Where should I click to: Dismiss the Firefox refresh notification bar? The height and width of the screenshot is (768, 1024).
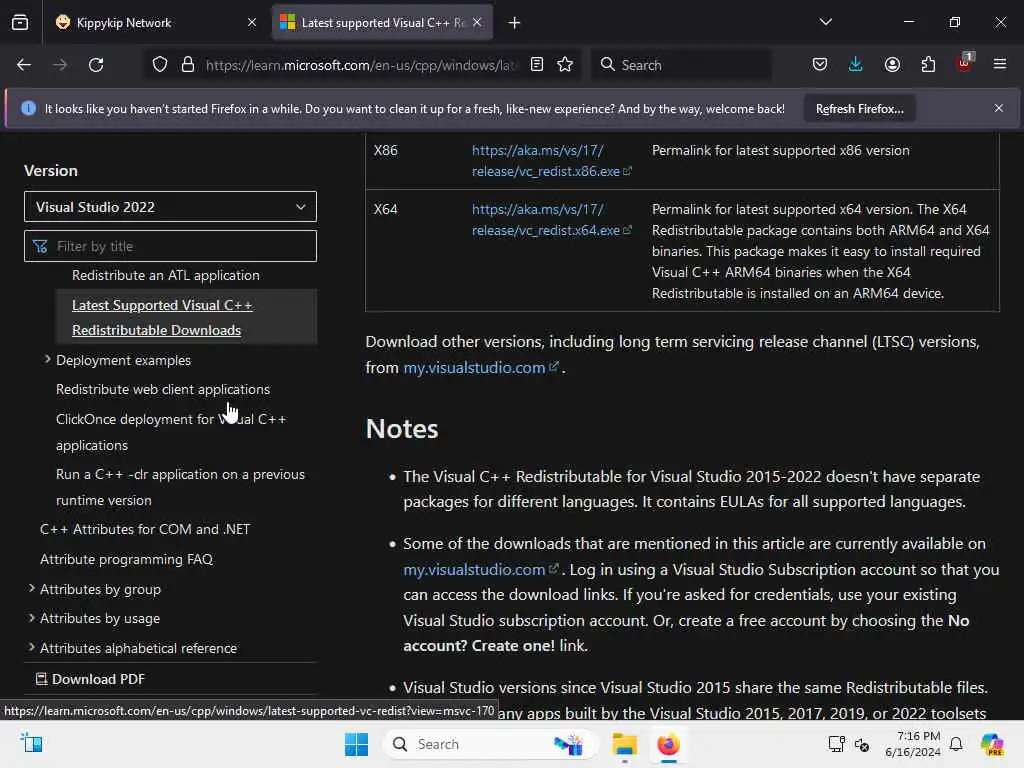tap(999, 108)
